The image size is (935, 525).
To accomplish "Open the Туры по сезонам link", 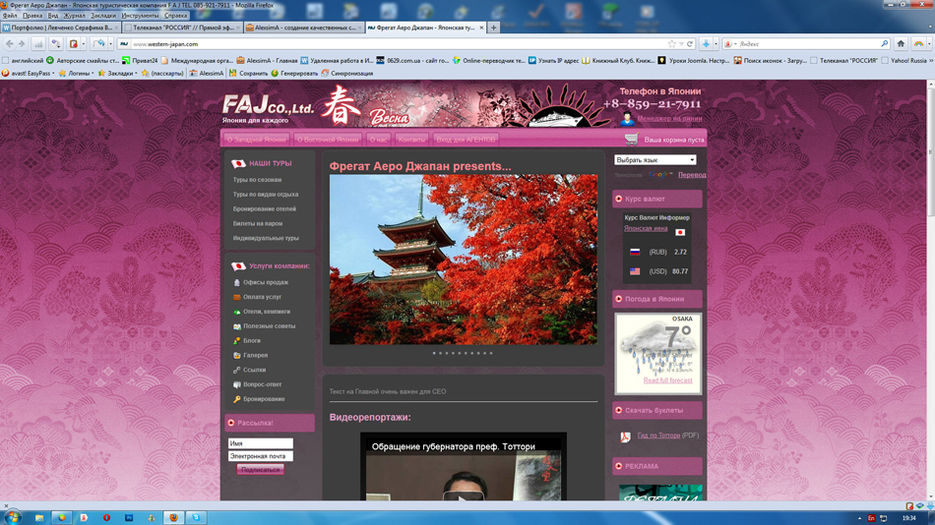I will [257, 180].
